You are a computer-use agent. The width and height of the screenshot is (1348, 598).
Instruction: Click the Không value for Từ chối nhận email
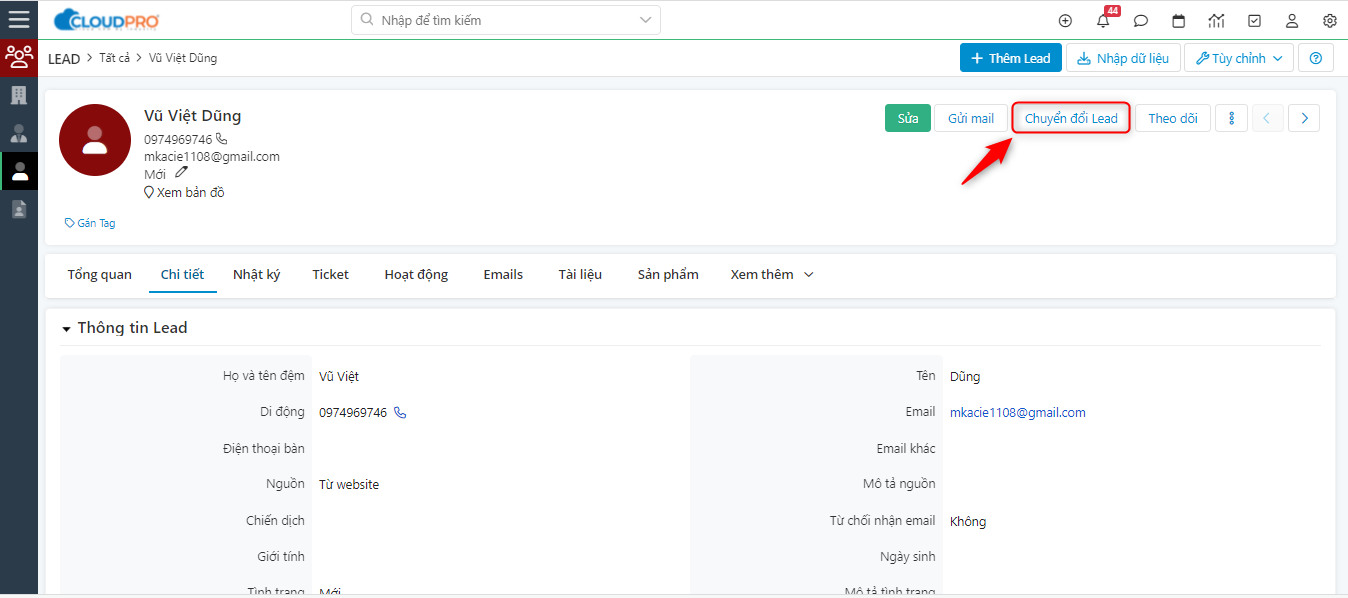968,521
